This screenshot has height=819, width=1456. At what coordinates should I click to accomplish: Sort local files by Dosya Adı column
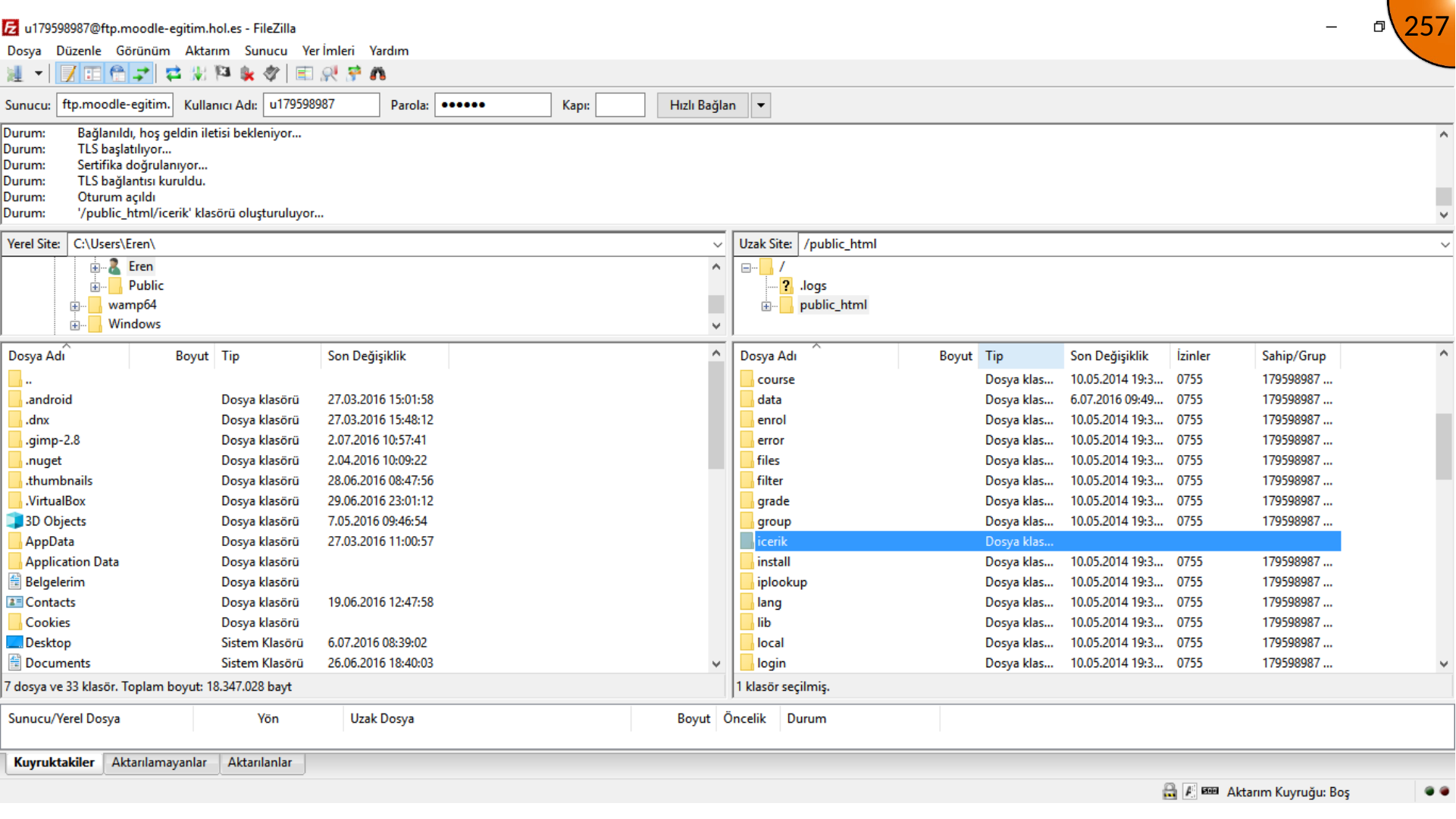click(x=67, y=356)
